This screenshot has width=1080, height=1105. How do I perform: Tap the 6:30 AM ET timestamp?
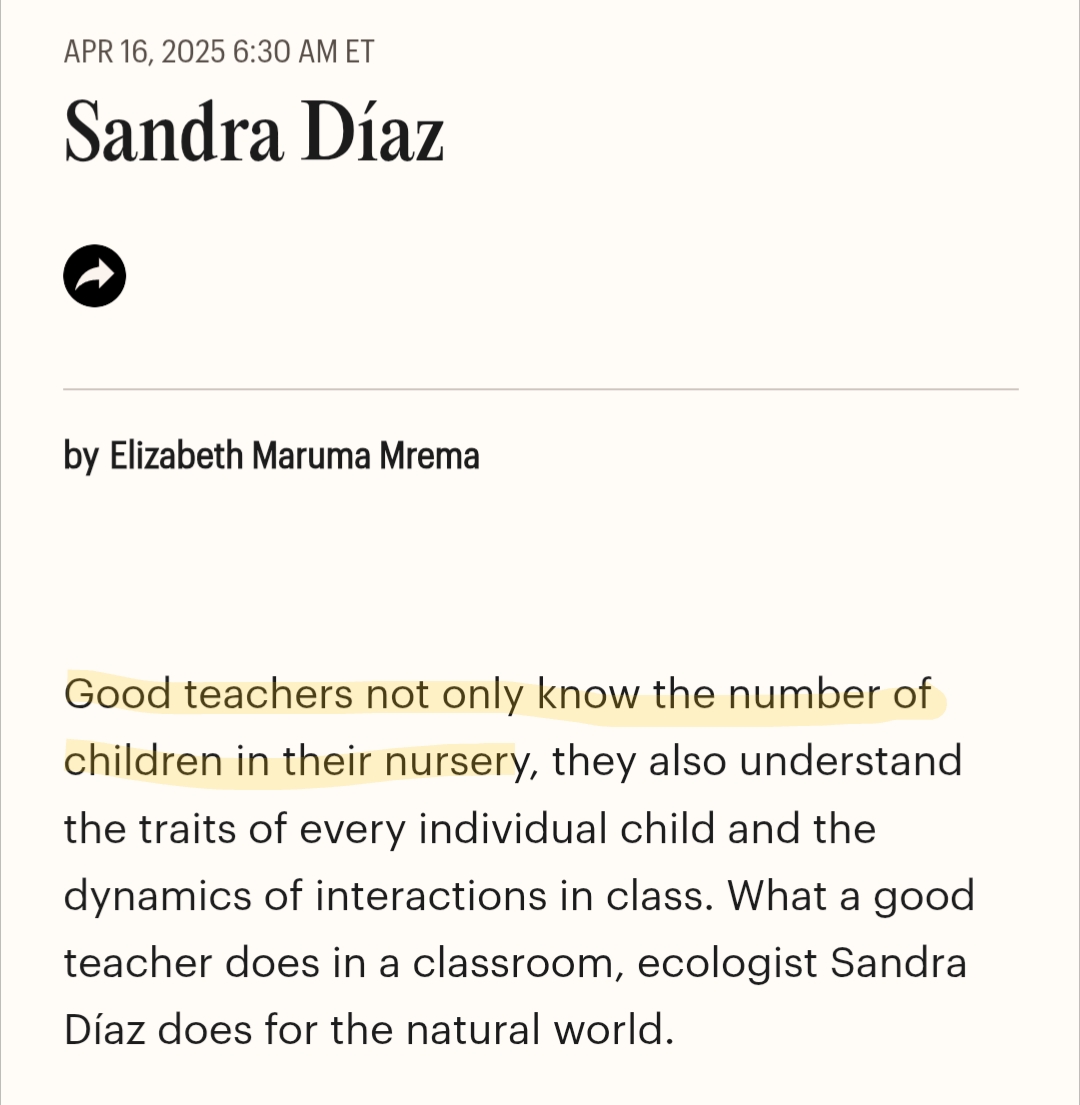click(x=303, y=52)
